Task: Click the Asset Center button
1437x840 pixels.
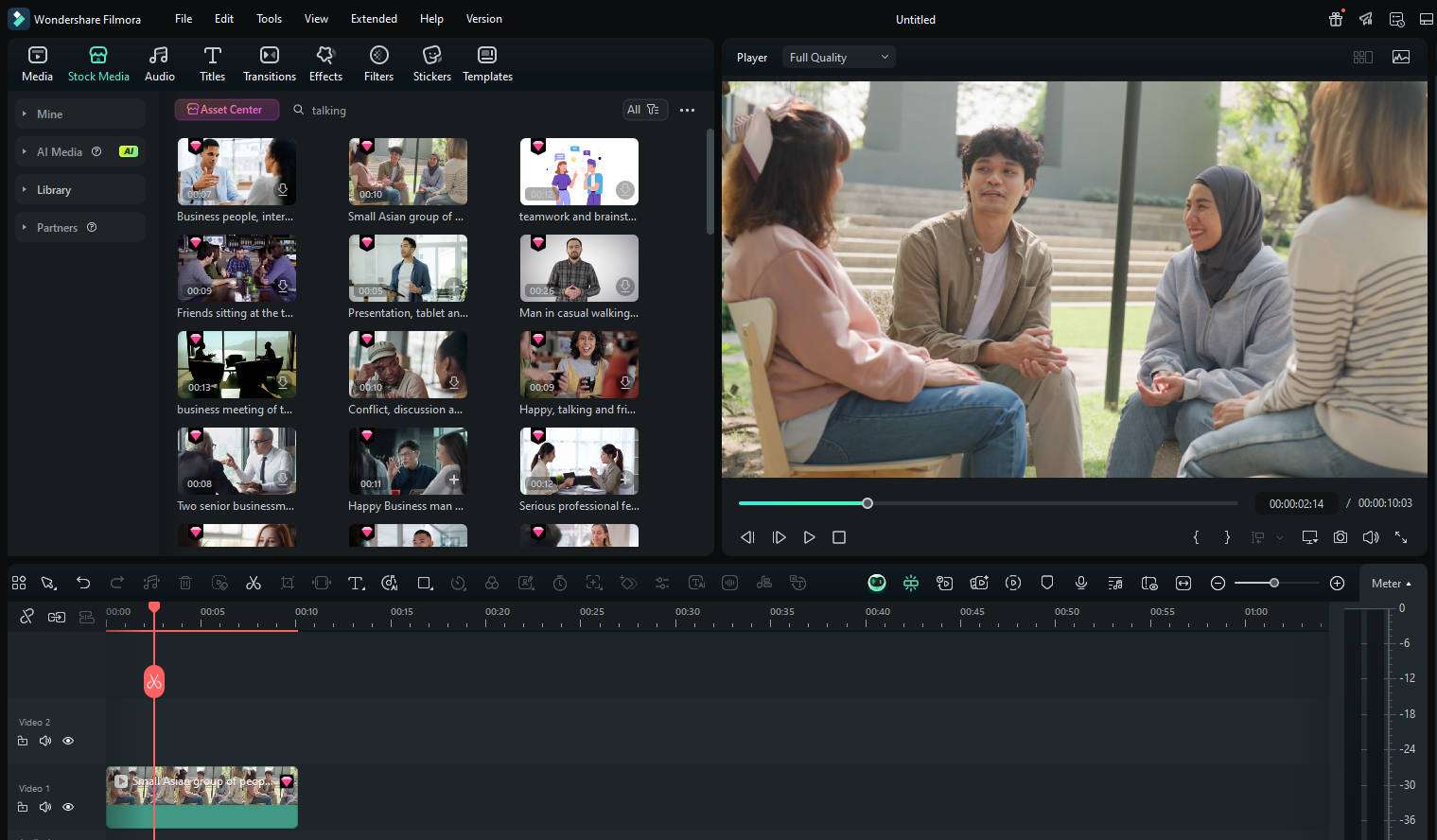Action: [226, 110]
